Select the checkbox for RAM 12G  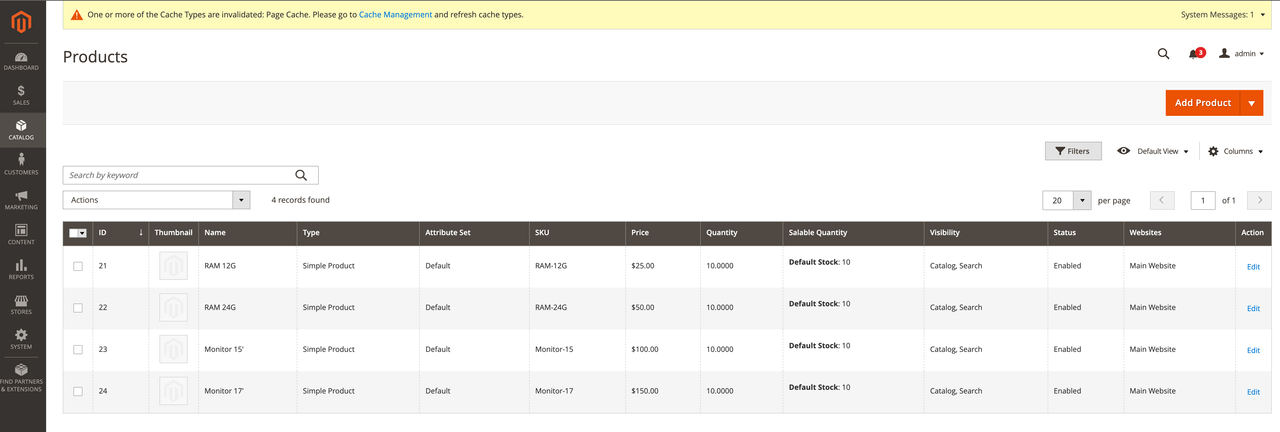[78, 266]
